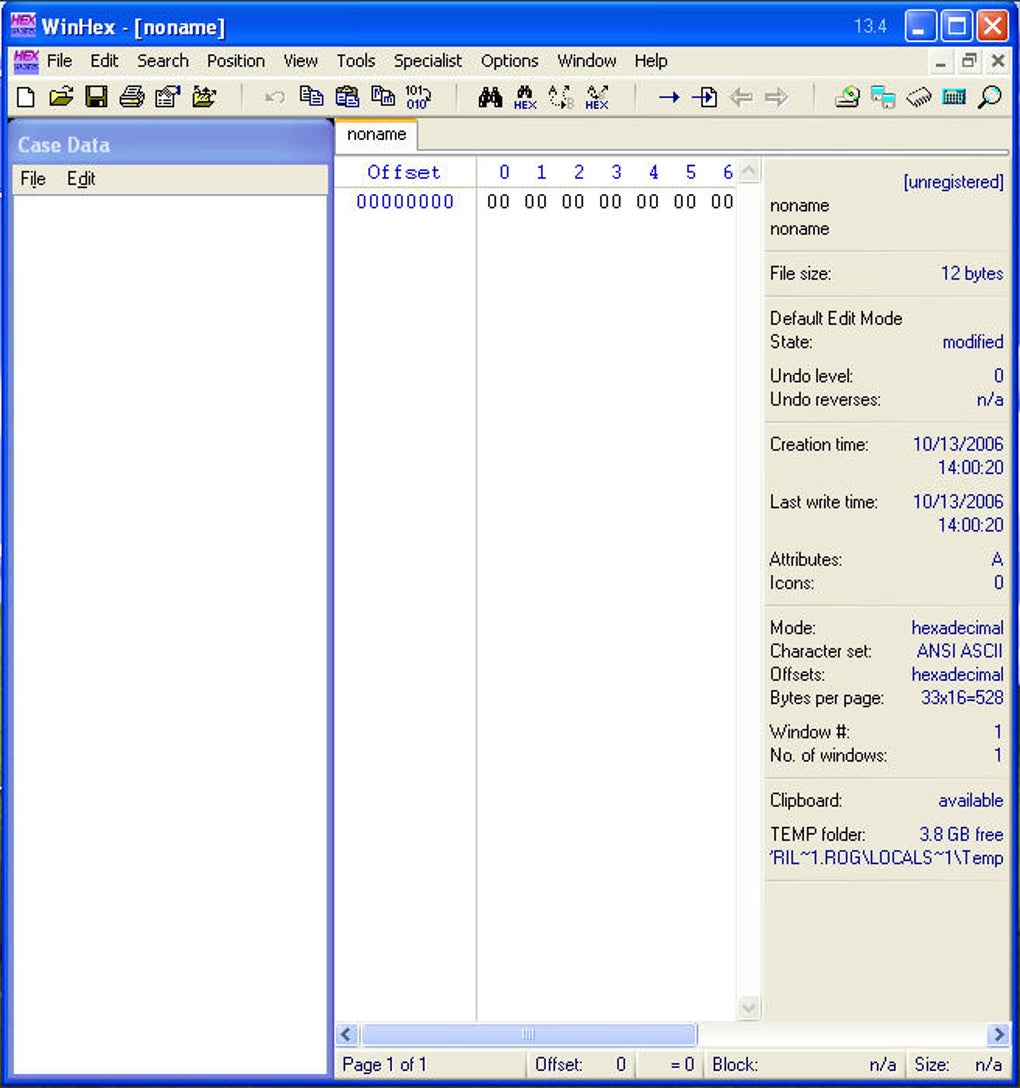Viewport: 1020px width, 1088px height.
Task: Click the vertical scrollbar down arrow
Action: (x=749, y=1008)
